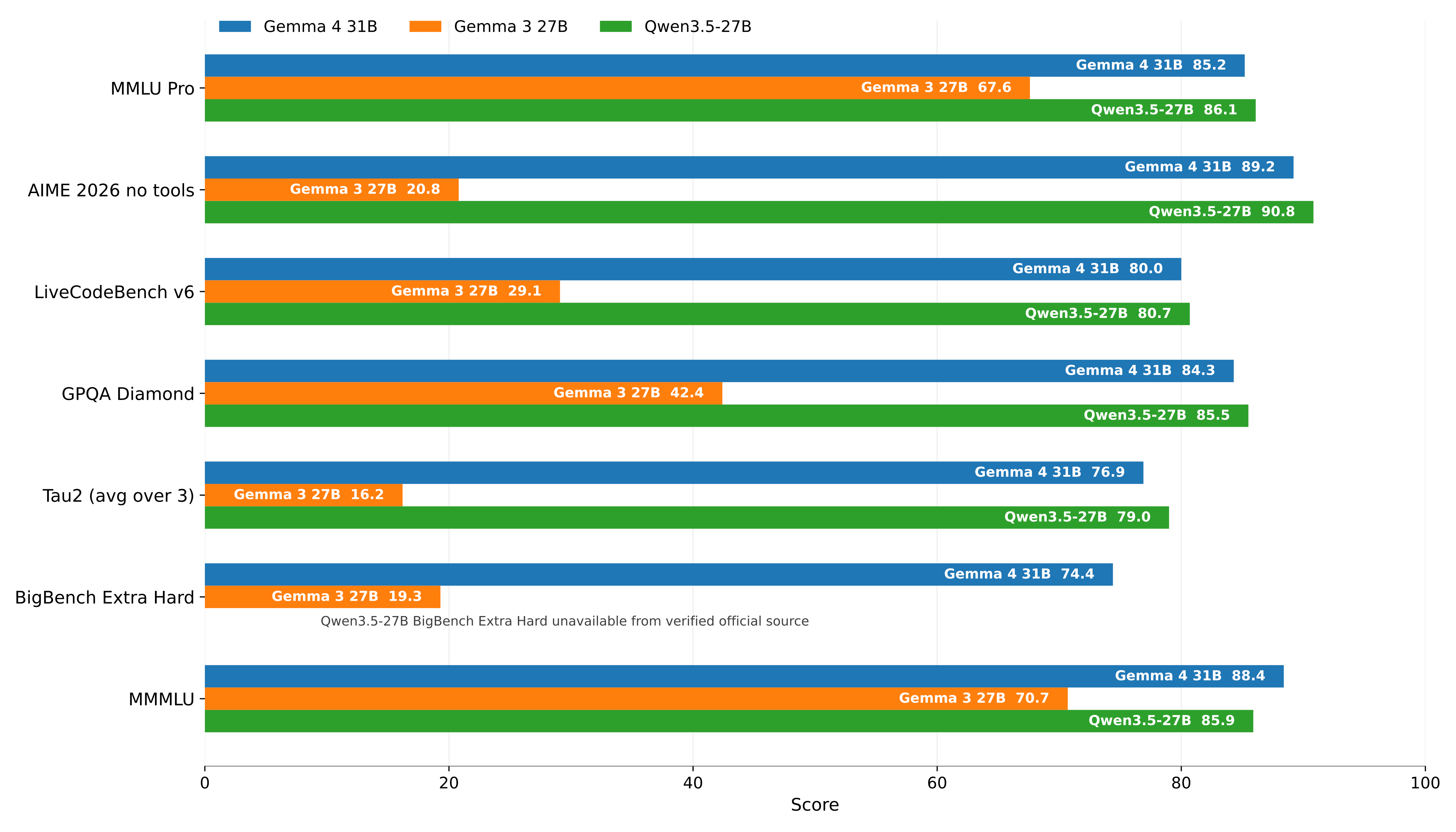The height and width of the screenshot is (832, 1456).
Task: Select the Gemma 4 31B 74.4 bar
Action: 659,574
